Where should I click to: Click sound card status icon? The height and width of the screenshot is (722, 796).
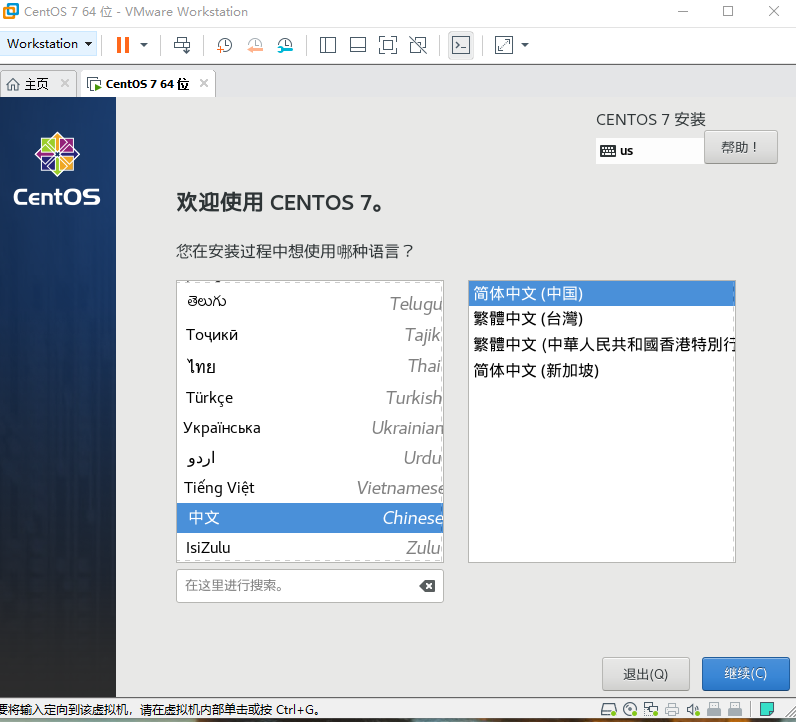point(693,709)
